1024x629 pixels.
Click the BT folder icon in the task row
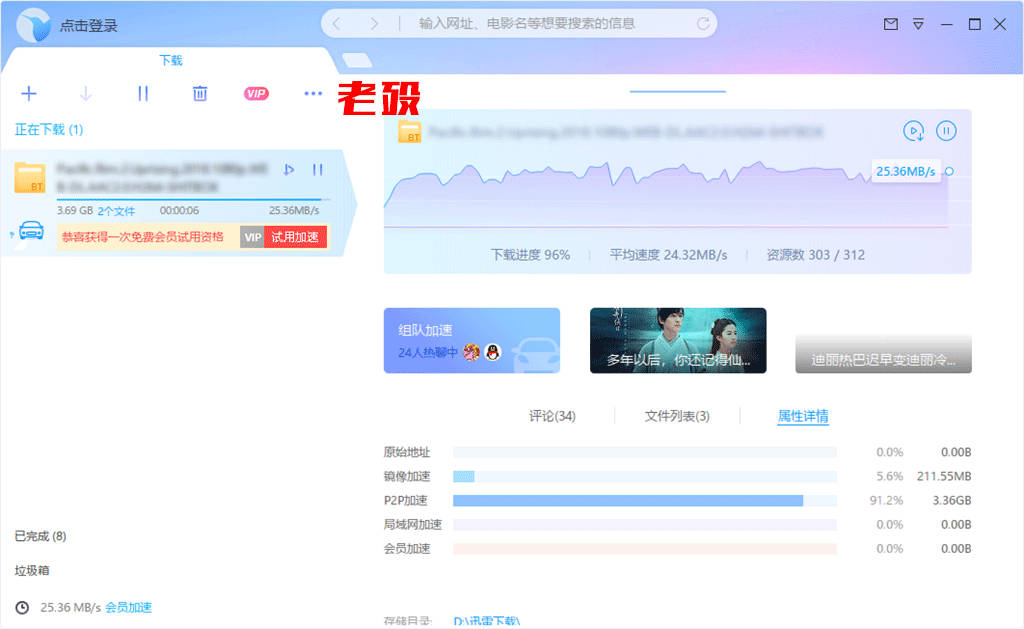point(30,178)
